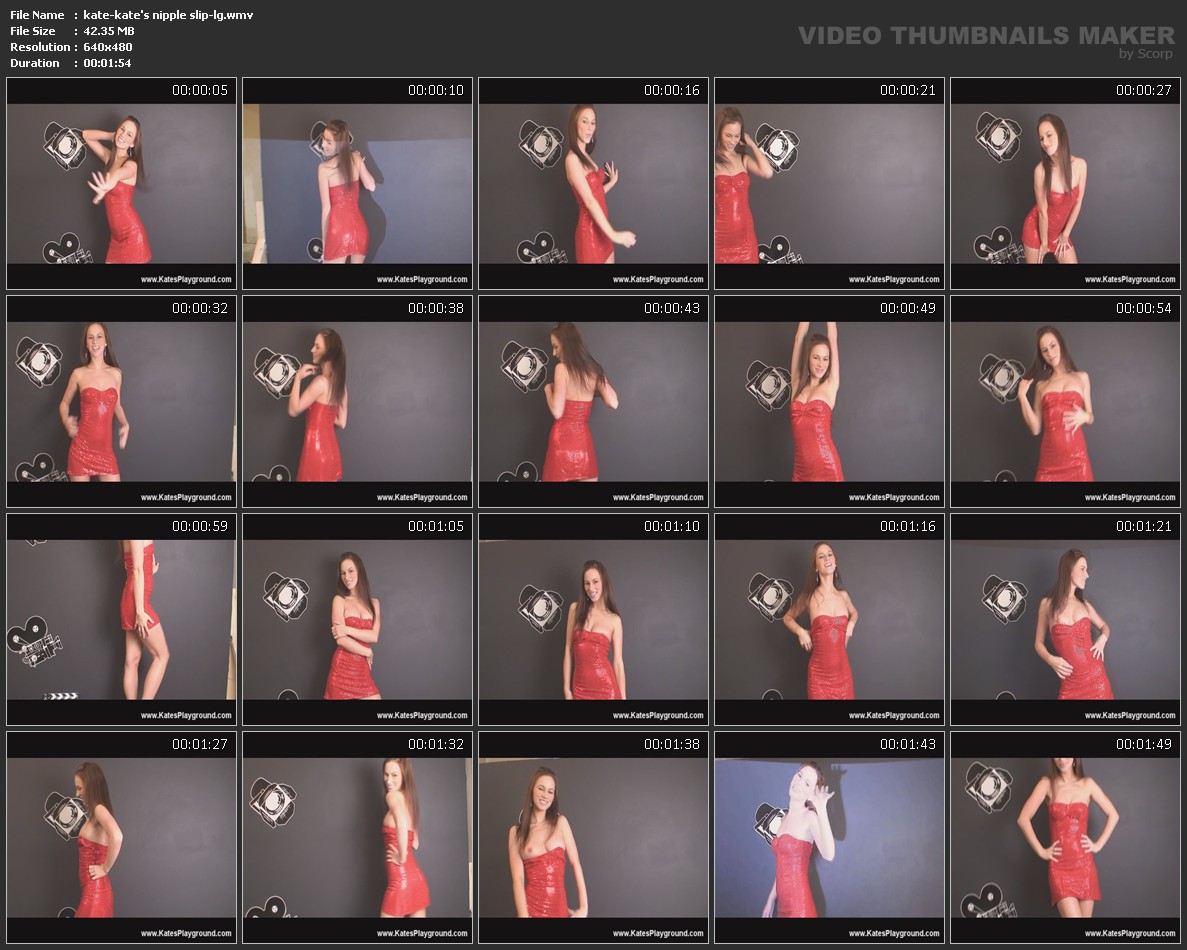Click the thumbnail labeled 00:00:16
Screen dimensions: 1187x950
click(x=594, y=184)
